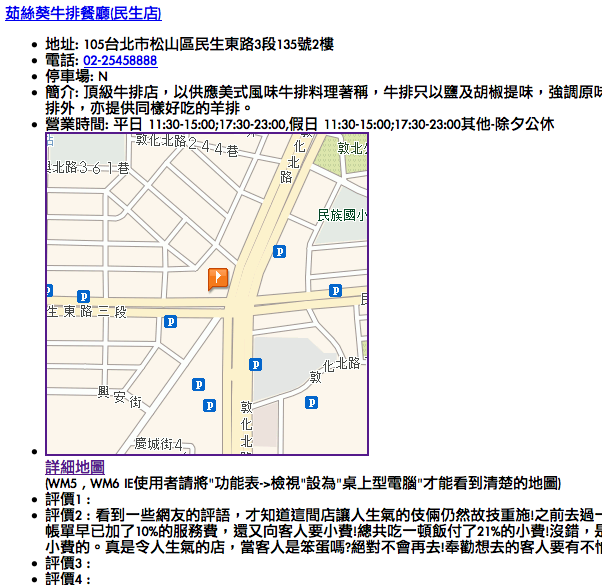This screenshot has height=585, width=602.
Task: Open the 詳細地圖 detailed map link
Action: click(75, 467)
